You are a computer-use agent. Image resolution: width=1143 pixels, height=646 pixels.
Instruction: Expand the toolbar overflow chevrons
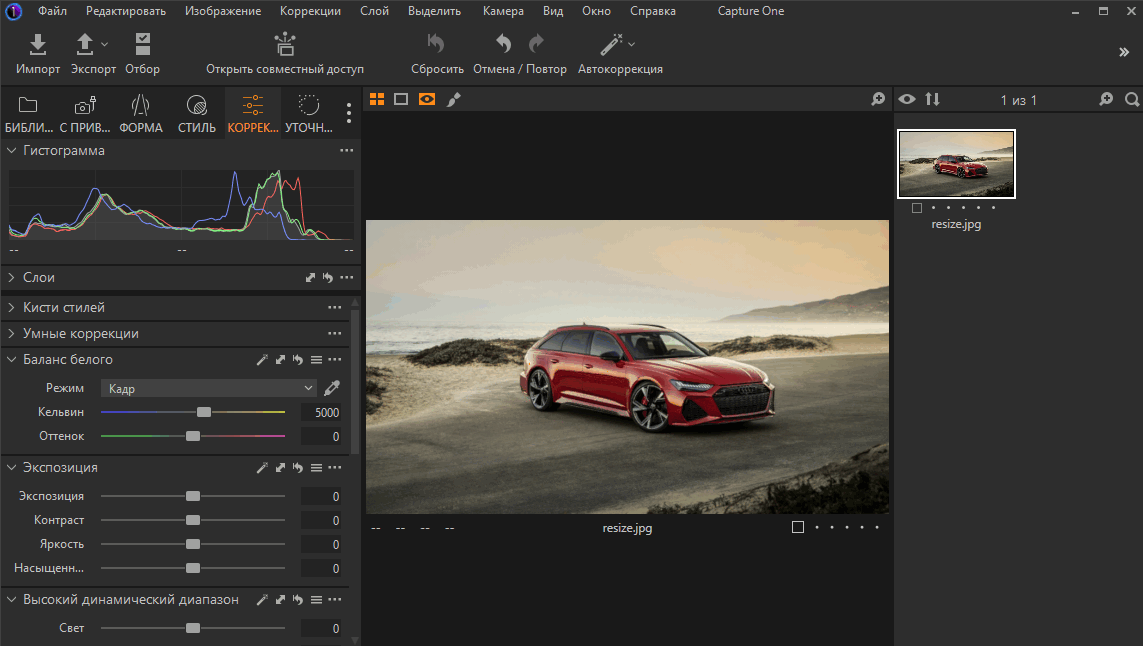(x=1124, y=52)
